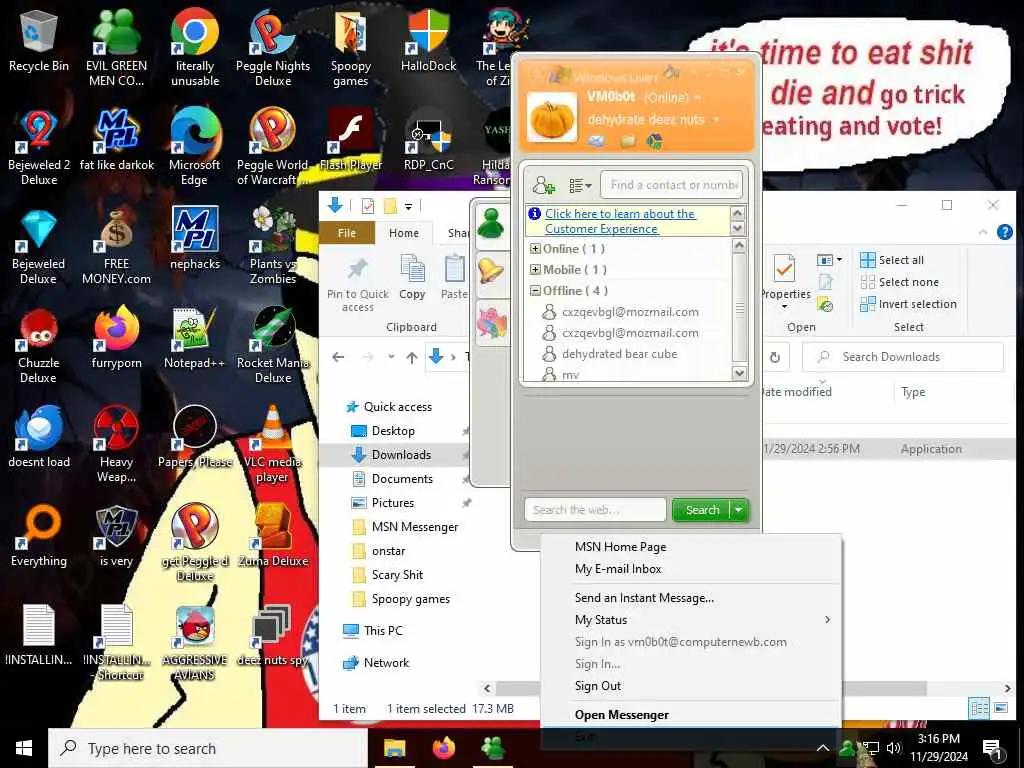The image size is (1024, 768).
Task: Sort by the Type column header
Action: pos(913,392)
